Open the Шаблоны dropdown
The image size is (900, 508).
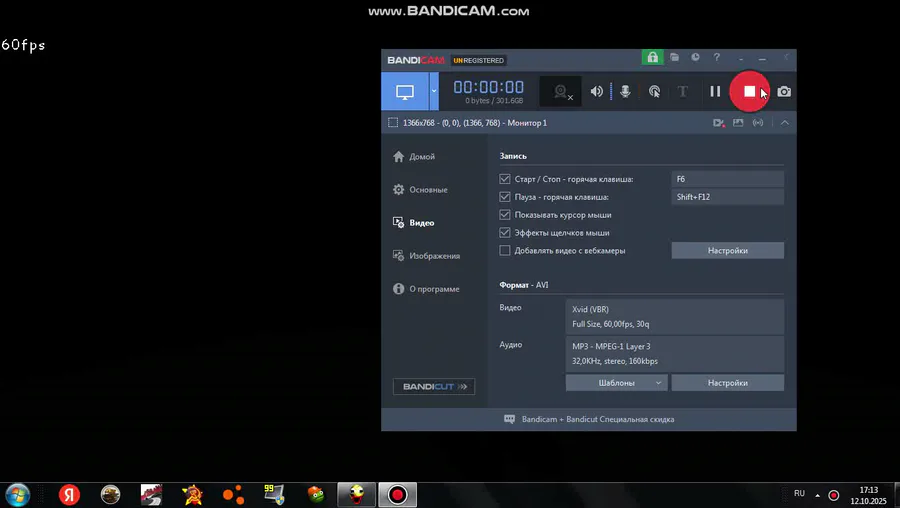coord(616,383)
